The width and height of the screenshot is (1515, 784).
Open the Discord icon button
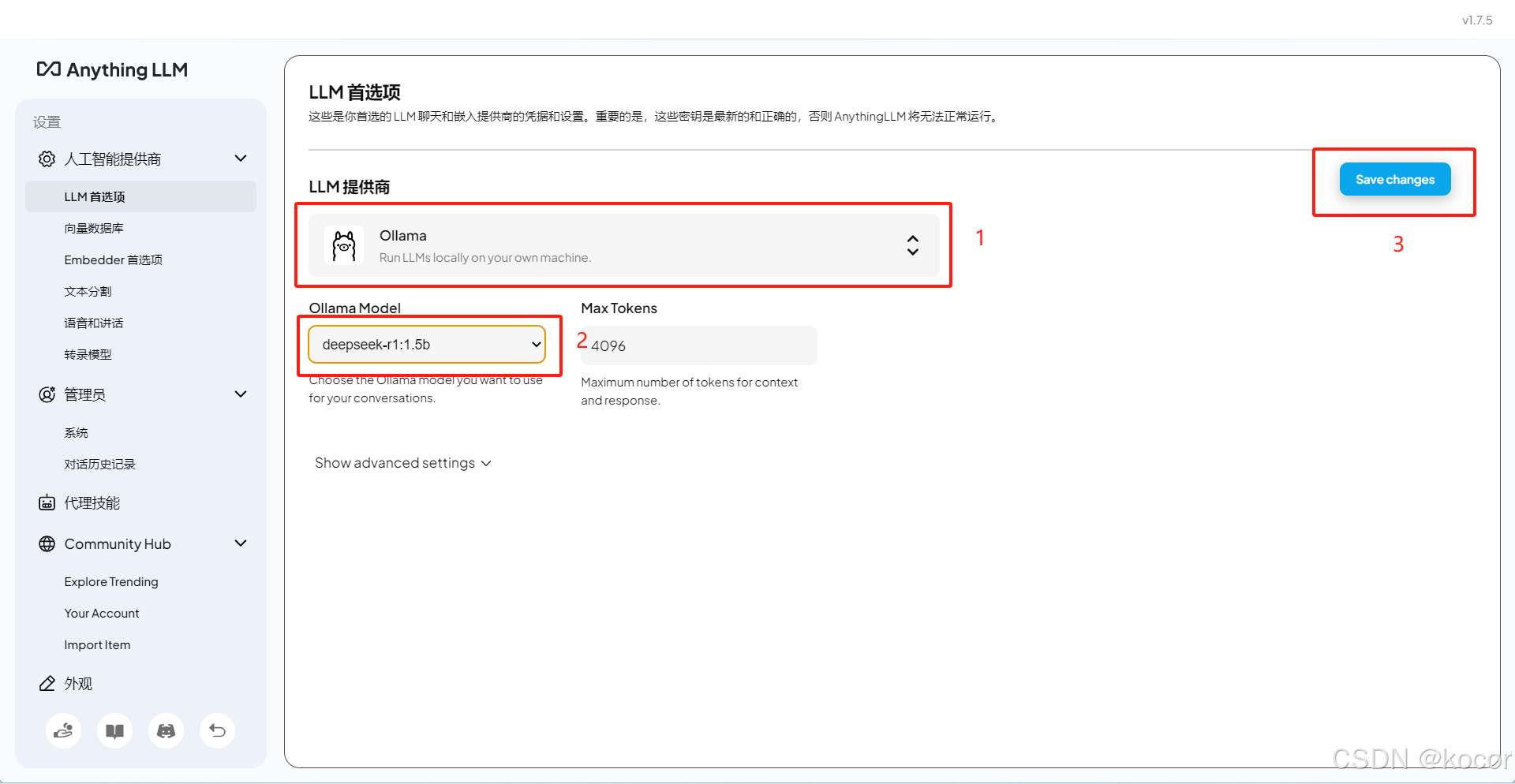tap(166, 730)
